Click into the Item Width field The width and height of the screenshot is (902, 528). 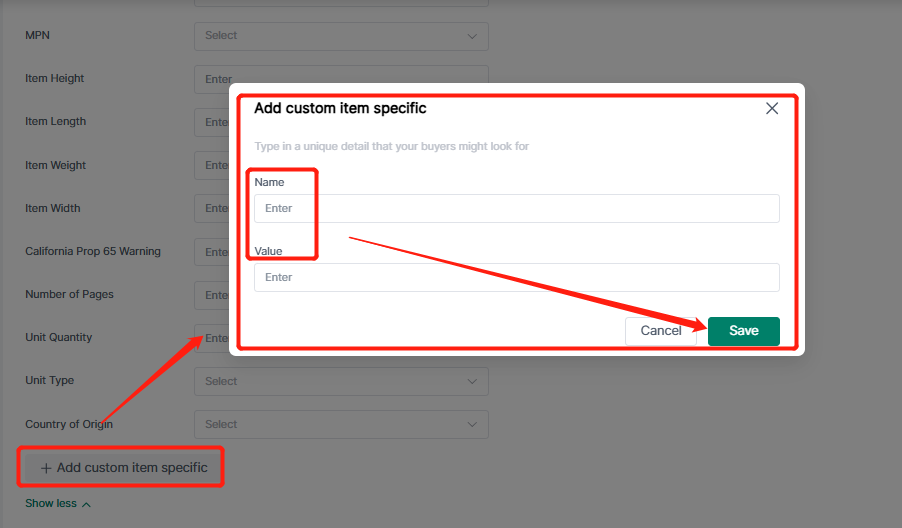tap(212, 208)
